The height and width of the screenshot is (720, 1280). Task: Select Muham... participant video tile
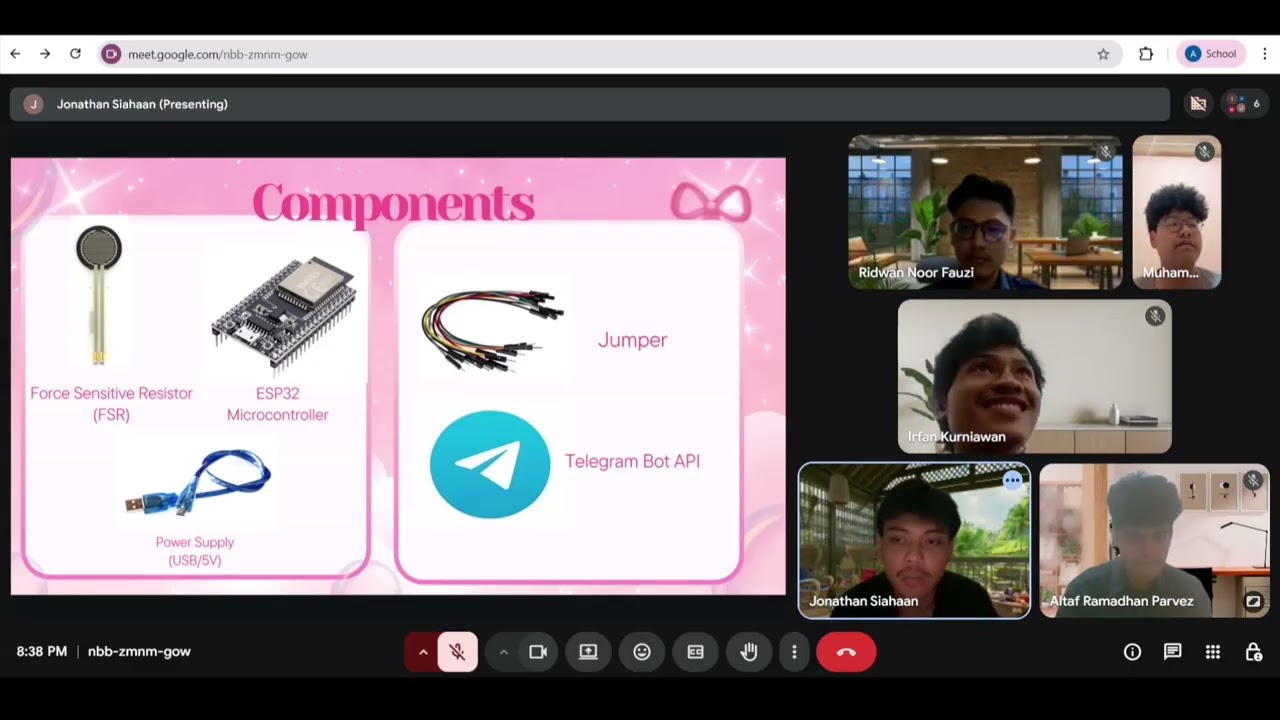[x=1177, y=213]
